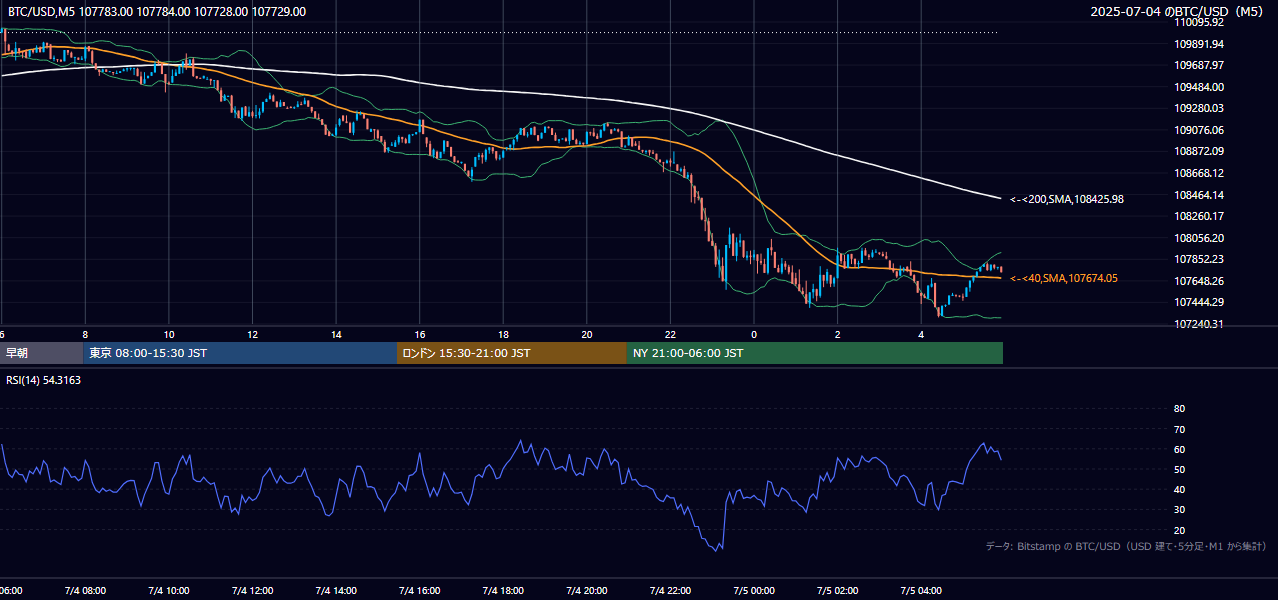Click hour label 12 under the price chart
Image resolution: width=1278 pixels, height=600 pixels.
(253, 334)
